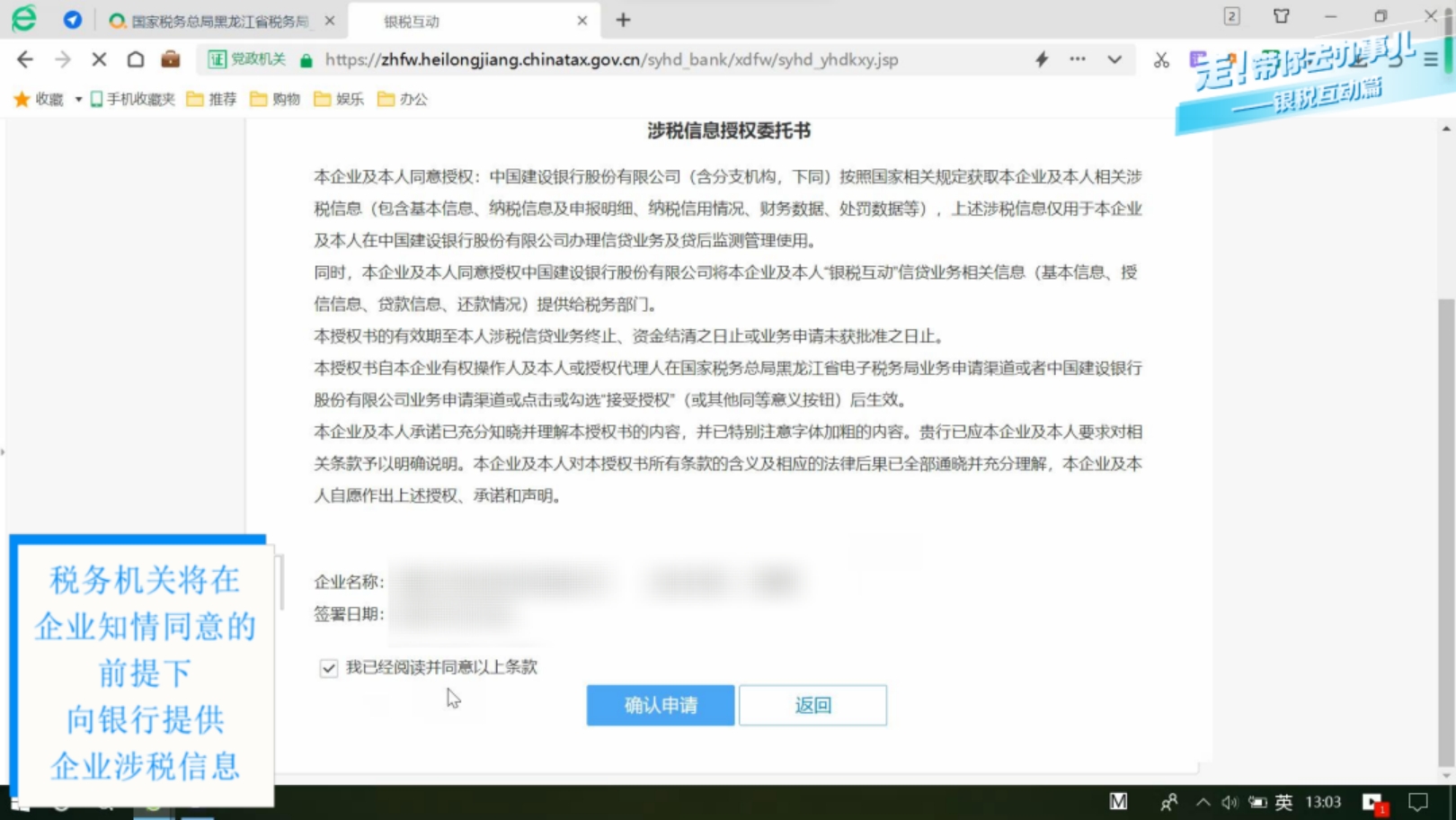Uncheck 我已经阅读并同意以上条款 checkbox
Screen dimensions: 1456x820
point(329,667)
